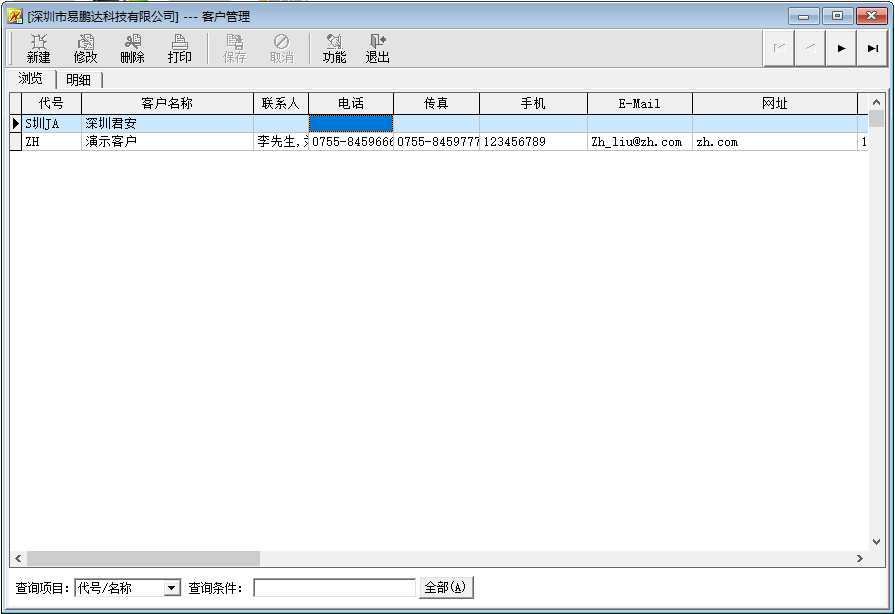The image size is (895, 614).
Task: Click the 新建 (New) toolbar icon
Action: [x=38, y=48]
